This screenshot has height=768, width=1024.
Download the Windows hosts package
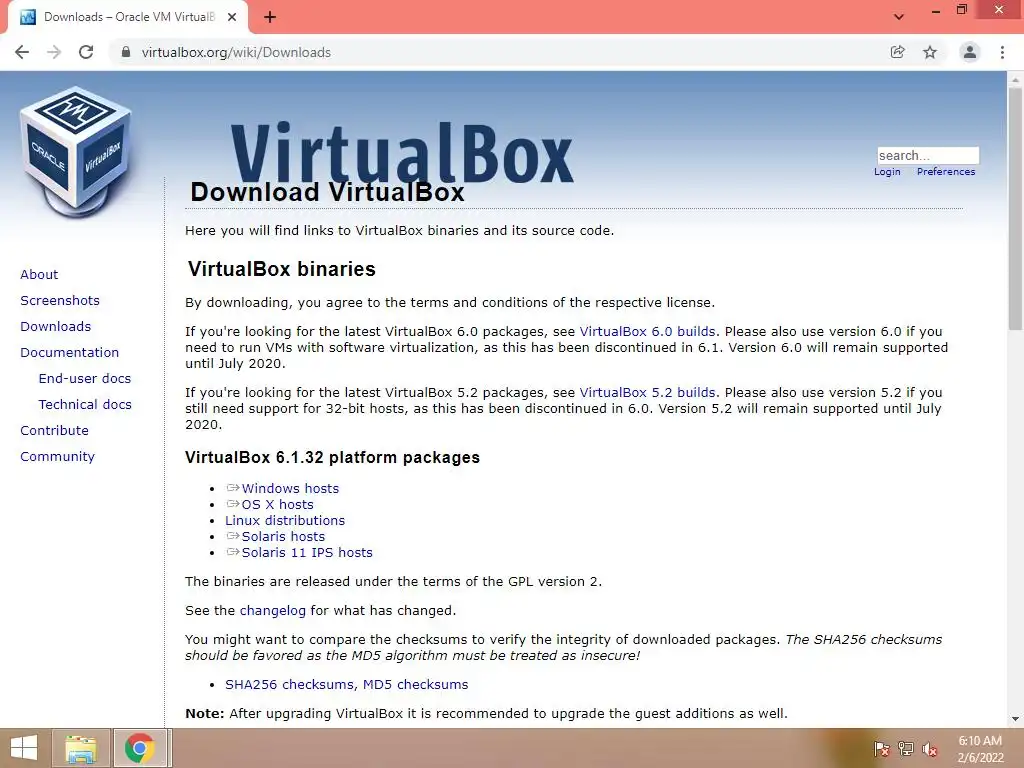click(290, 488)
